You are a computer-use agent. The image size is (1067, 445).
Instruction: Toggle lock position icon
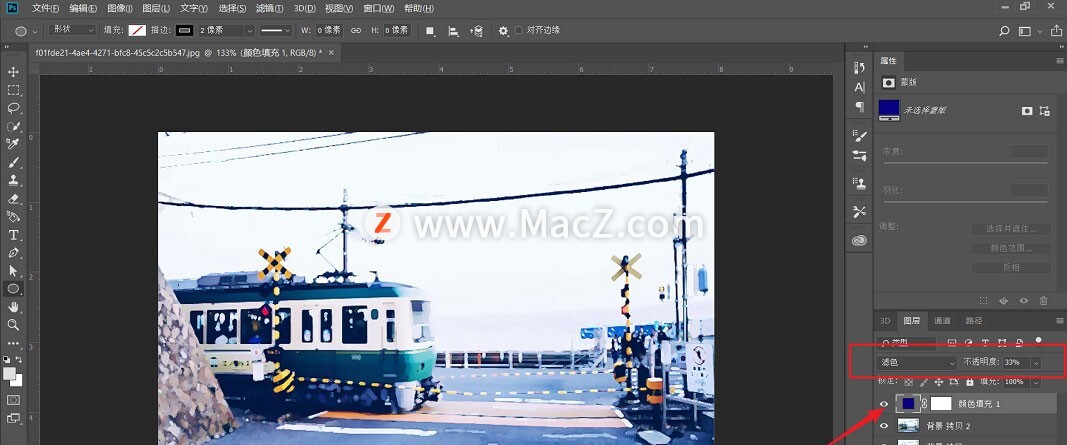(x=938, y=382)
